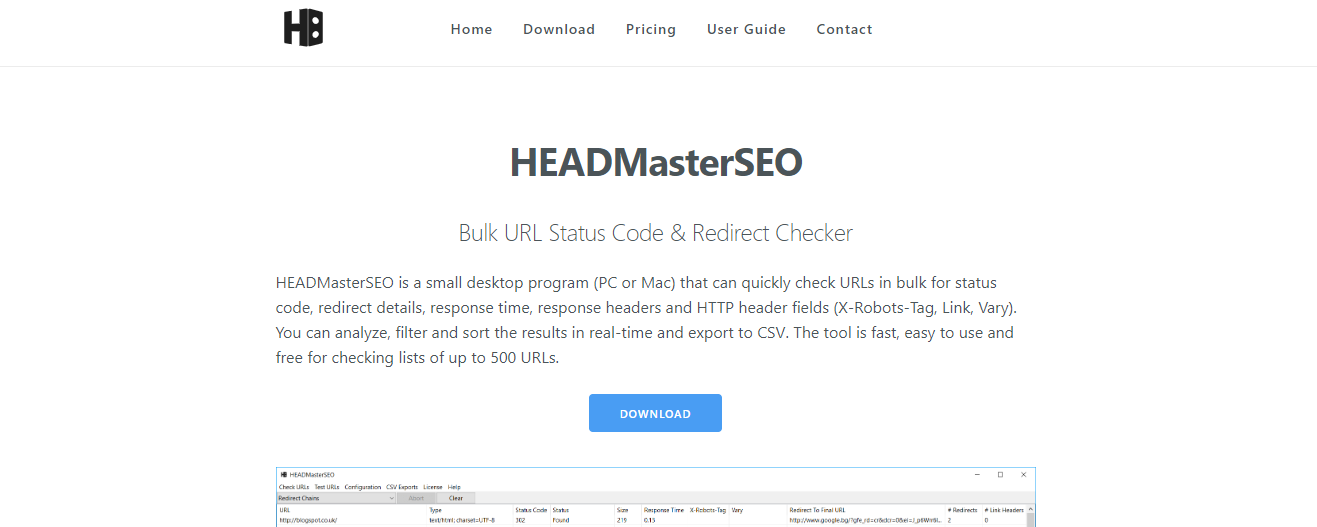Click the Clear button in the app toolbar

tap(456, 498)
